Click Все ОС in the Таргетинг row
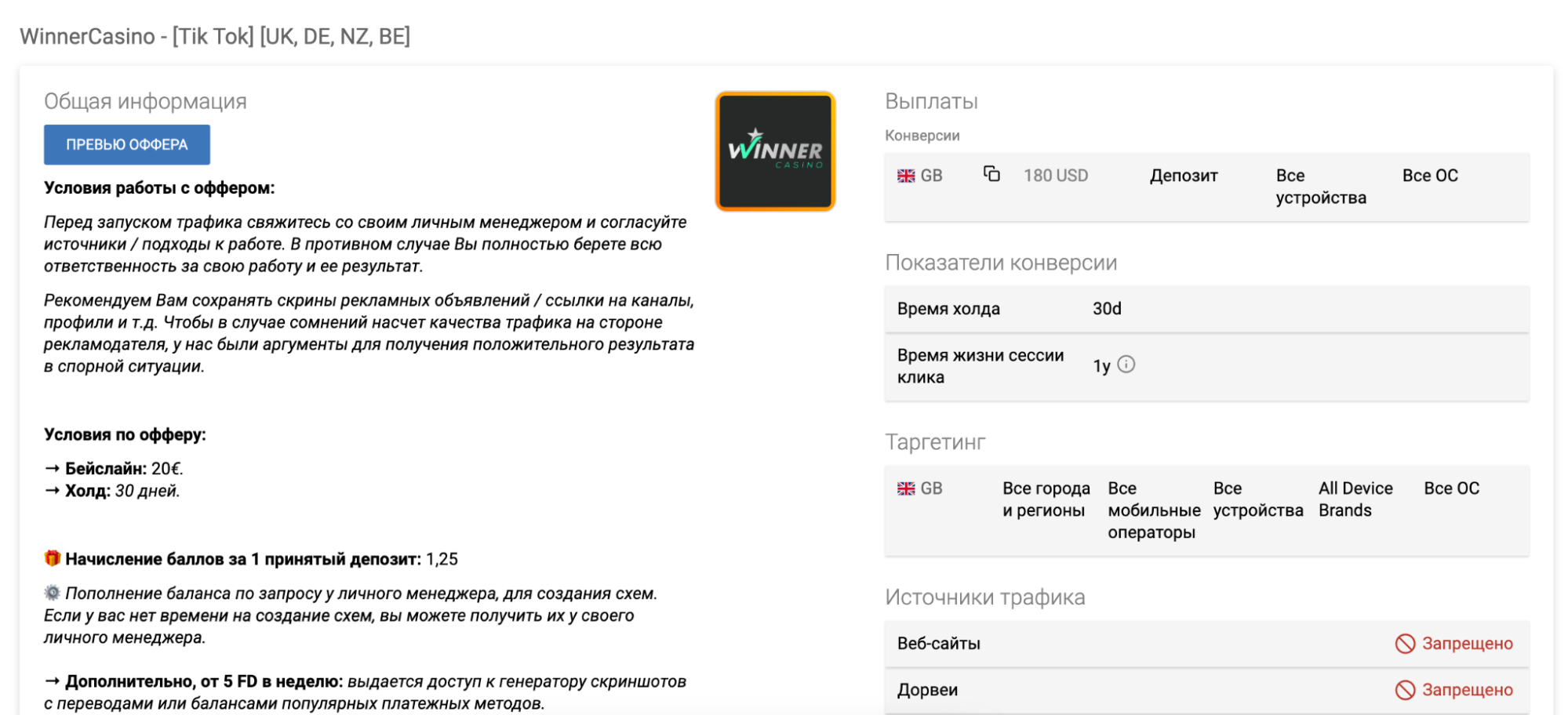Image resolution: width=1568 pixels, height=715 pixels. coord(1451,488)
